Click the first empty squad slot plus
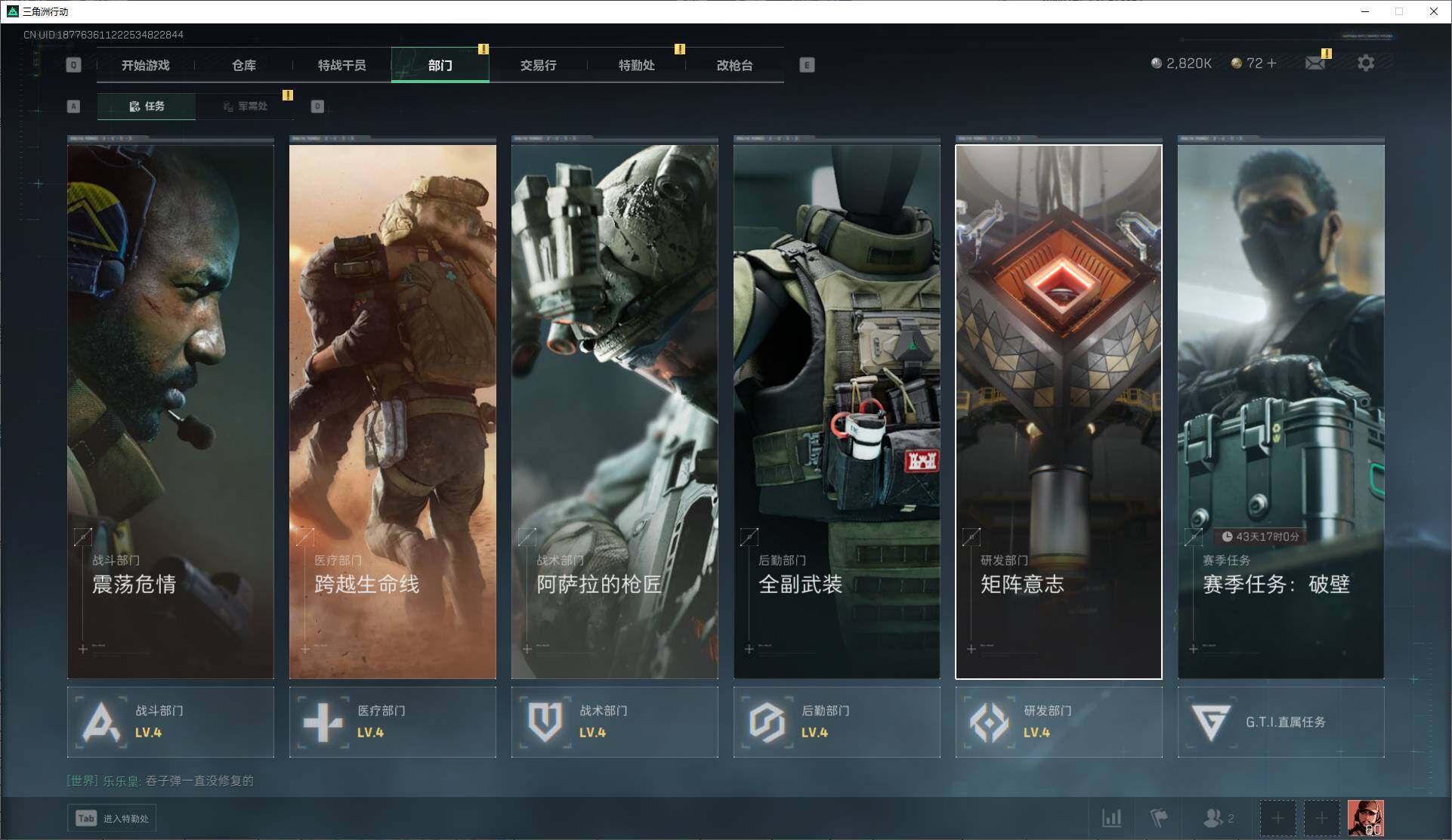 coord(1277,818)
